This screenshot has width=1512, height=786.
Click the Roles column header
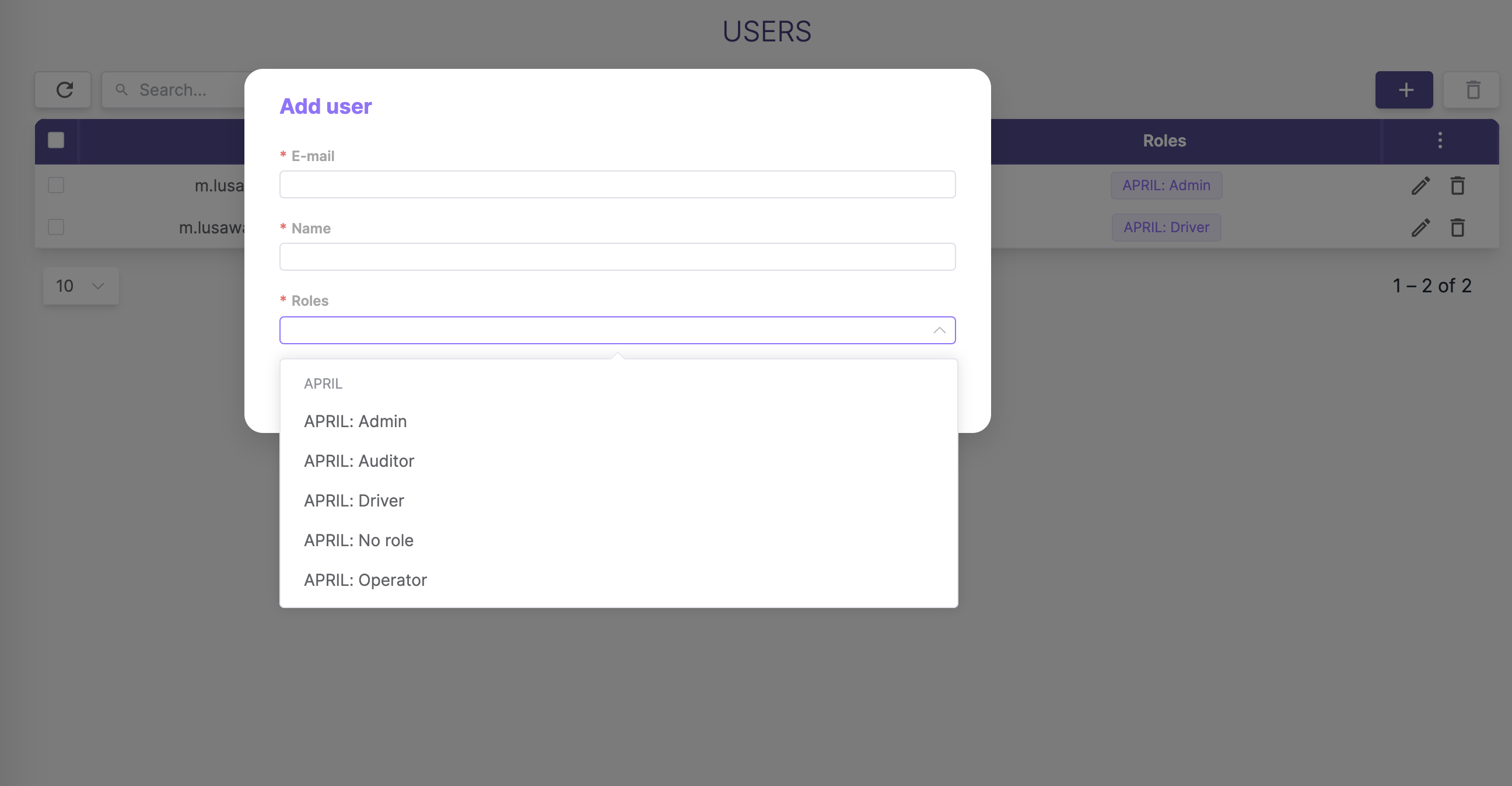coord(1164,141)
